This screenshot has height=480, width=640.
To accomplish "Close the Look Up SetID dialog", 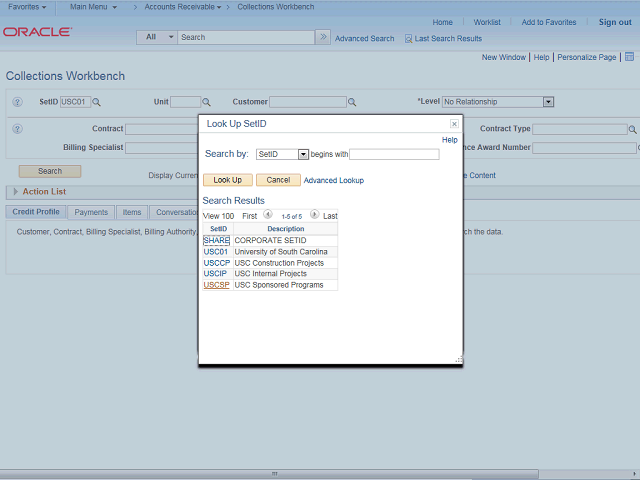I will 454,124.
